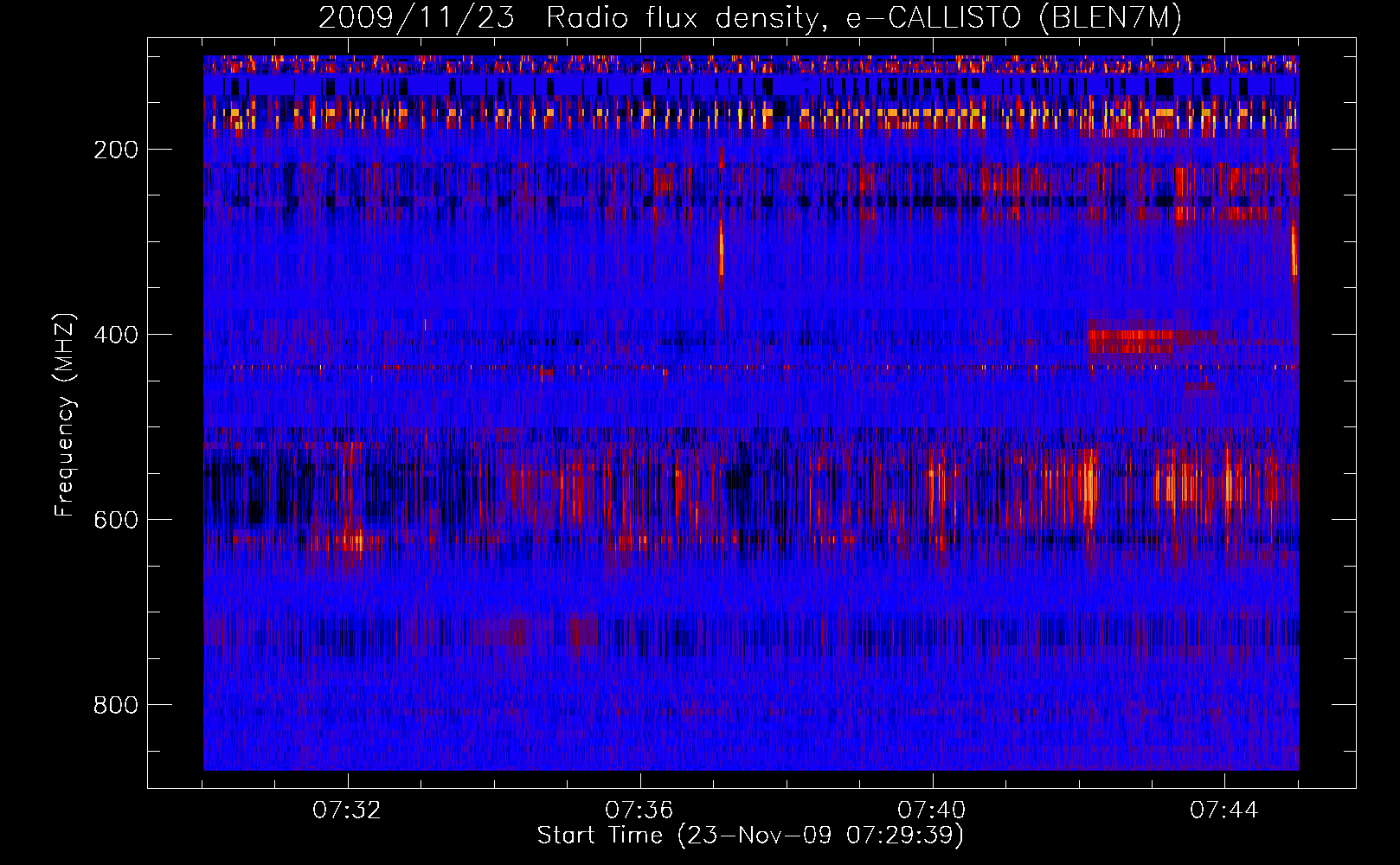The width and height of the screenshot is (1400, 865).
Task: Click the 800 frequency tick label
Action: click(116, 705)
